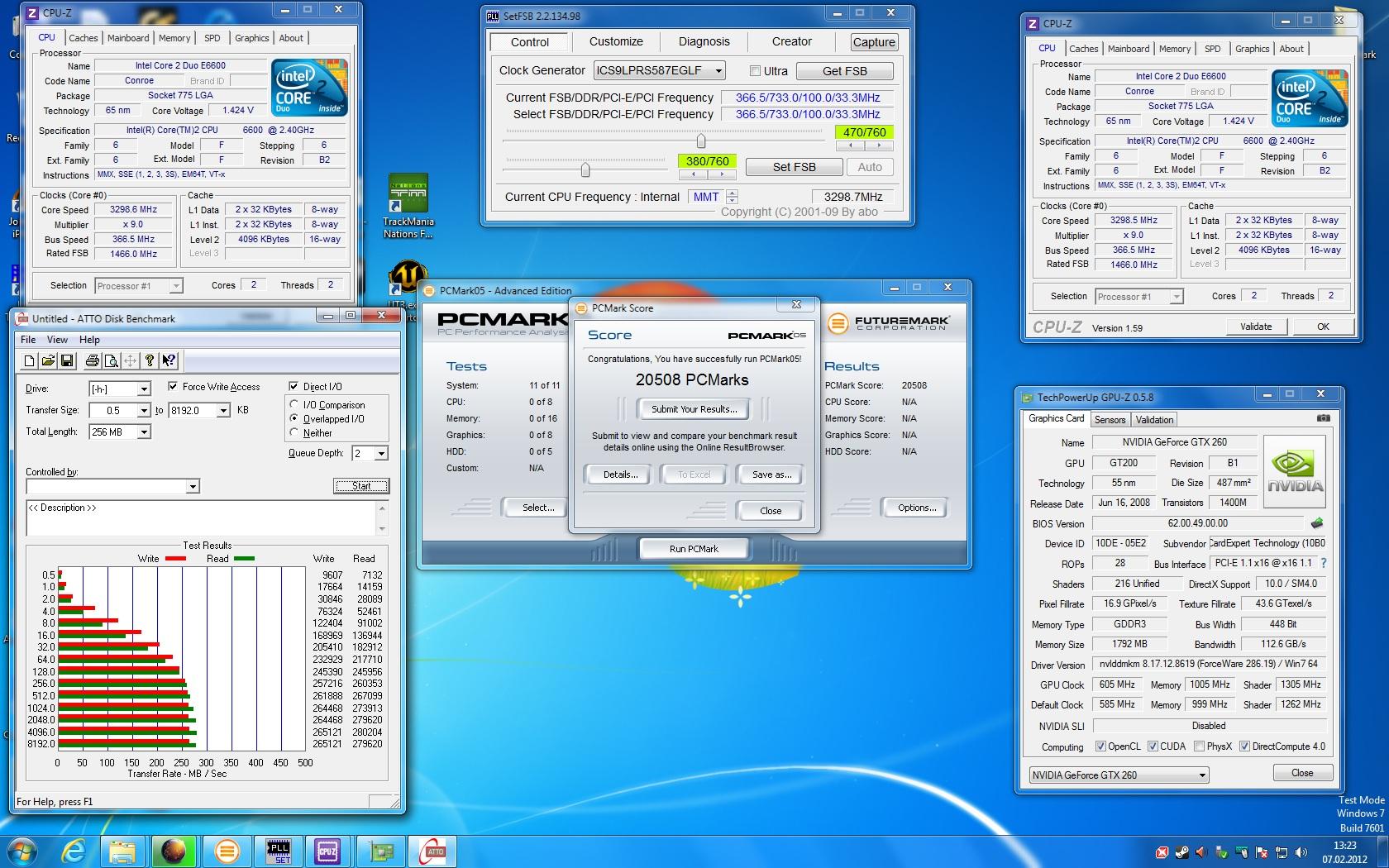
Task: Click MMT stepper arrows in SetFSB
Action: pyautogui.click(x=732, y=197)
